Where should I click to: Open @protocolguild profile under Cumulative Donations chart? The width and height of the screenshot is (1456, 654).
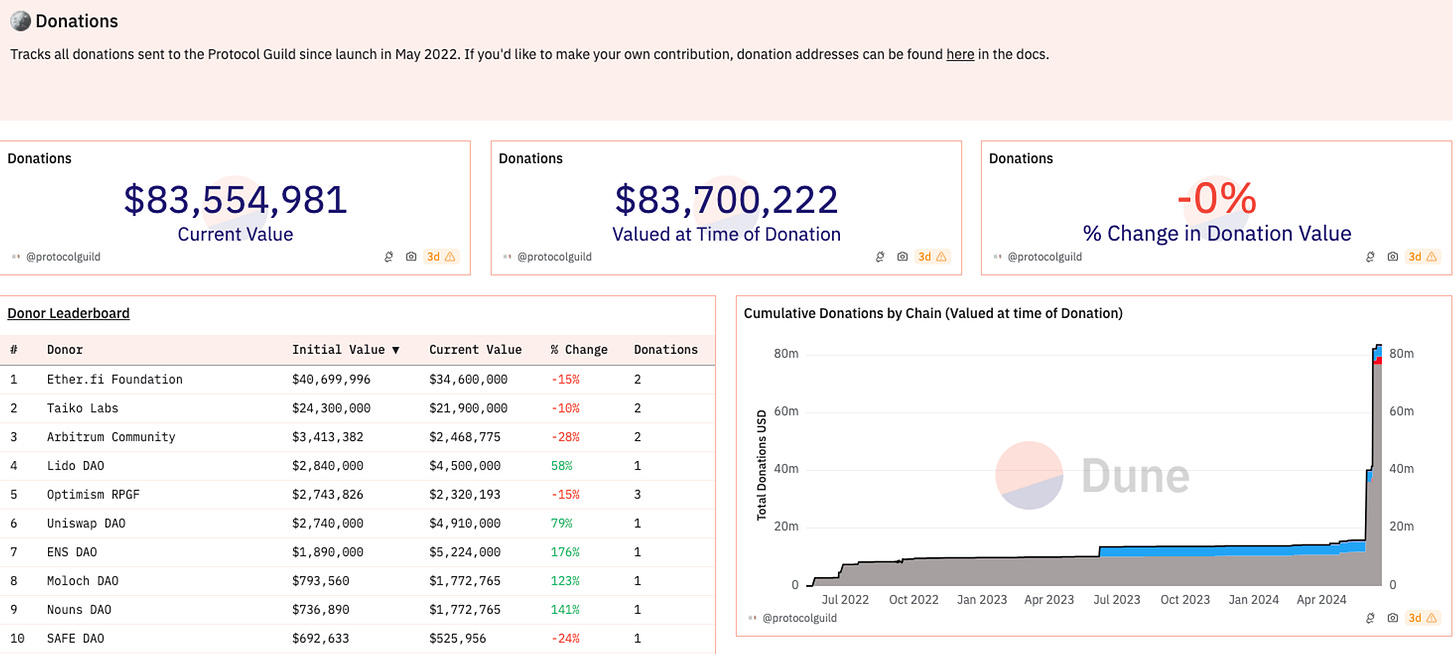pyautogui.click(x=799, y=618)
